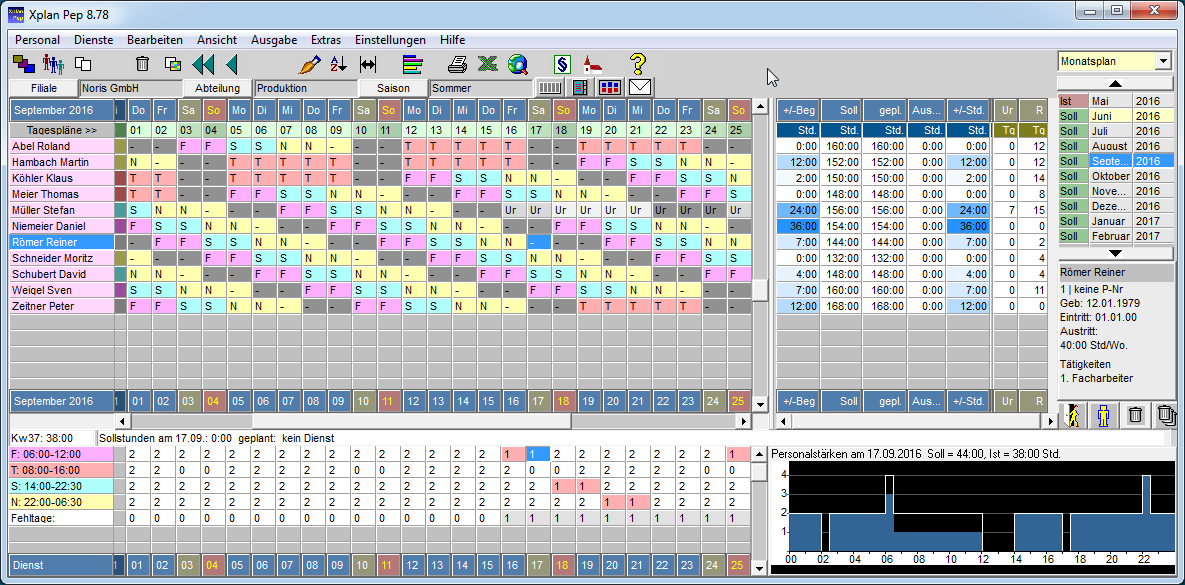The height and width of the screenshot is (585, 1185).
Task: Click the trash can icon in the toolbar
Action: point(143,64)
